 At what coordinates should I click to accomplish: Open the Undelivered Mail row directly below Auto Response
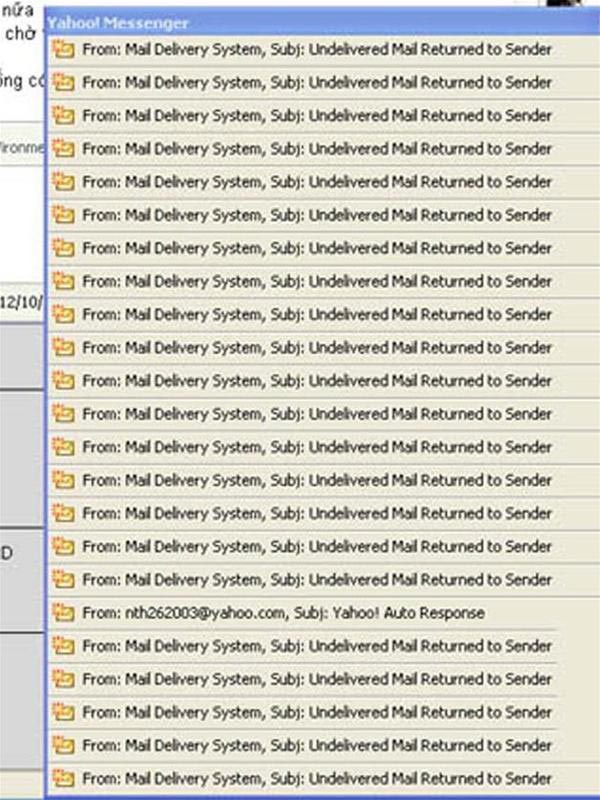coord(323,646)
